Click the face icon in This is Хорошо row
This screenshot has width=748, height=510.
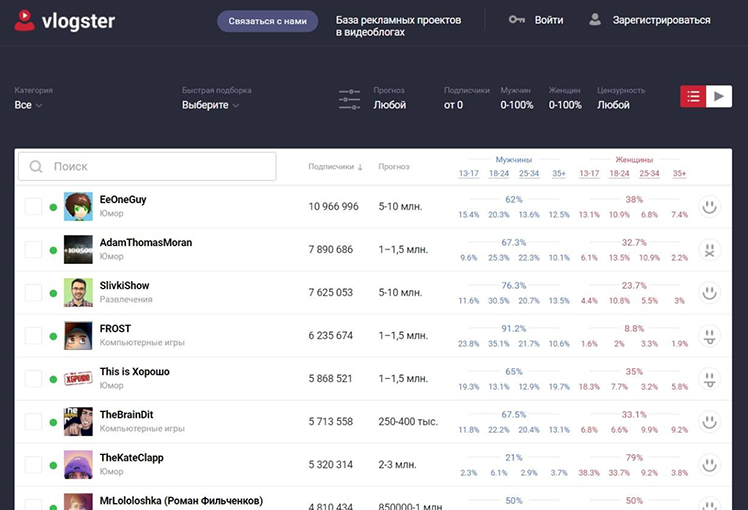coord(709,379)
